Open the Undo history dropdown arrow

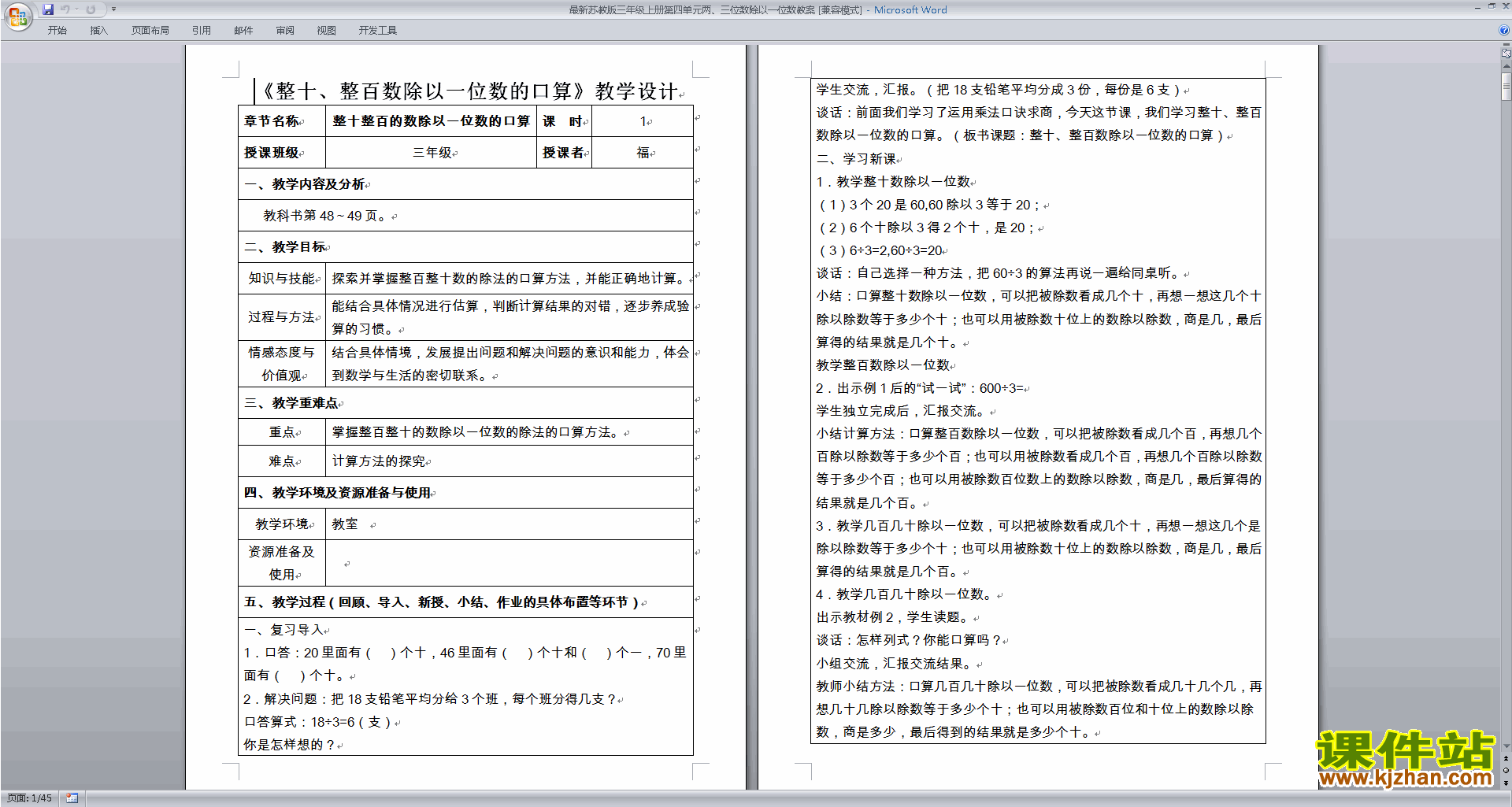[76, 9]
